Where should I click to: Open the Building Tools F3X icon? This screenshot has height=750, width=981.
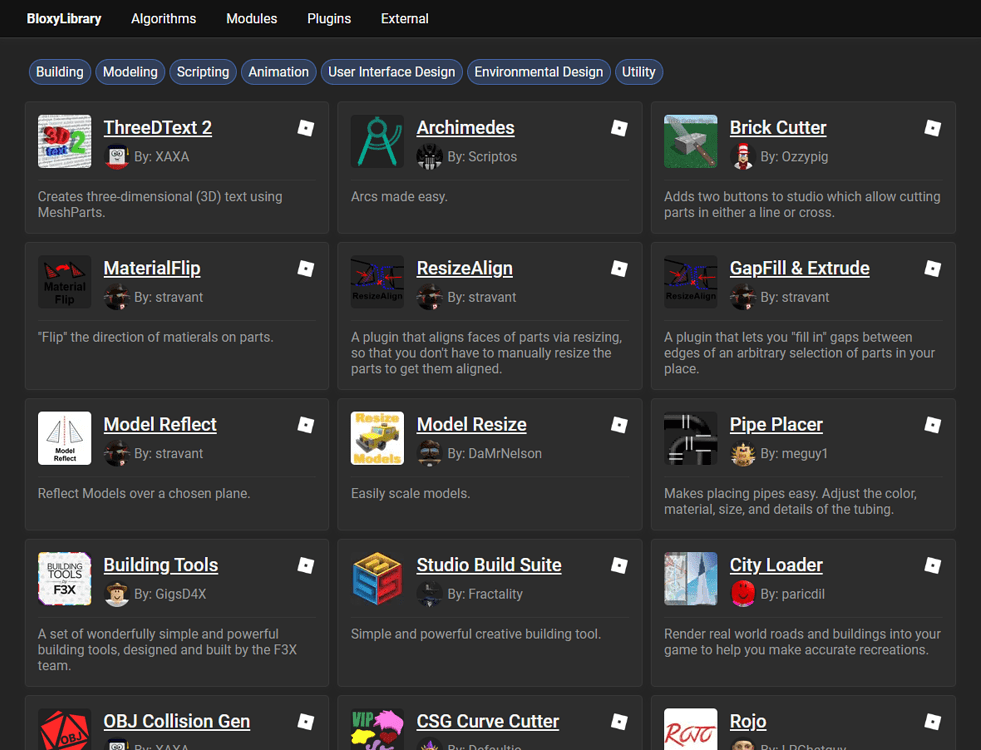click(64, 578)
